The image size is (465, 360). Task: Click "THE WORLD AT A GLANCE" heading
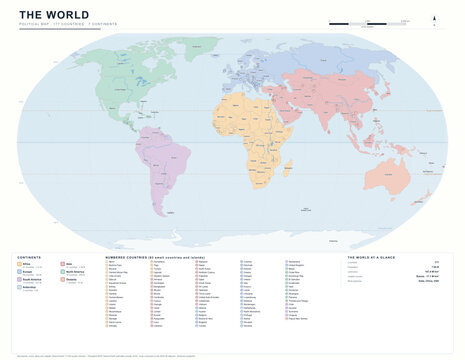pyautogui.click(x=371, y=258)
